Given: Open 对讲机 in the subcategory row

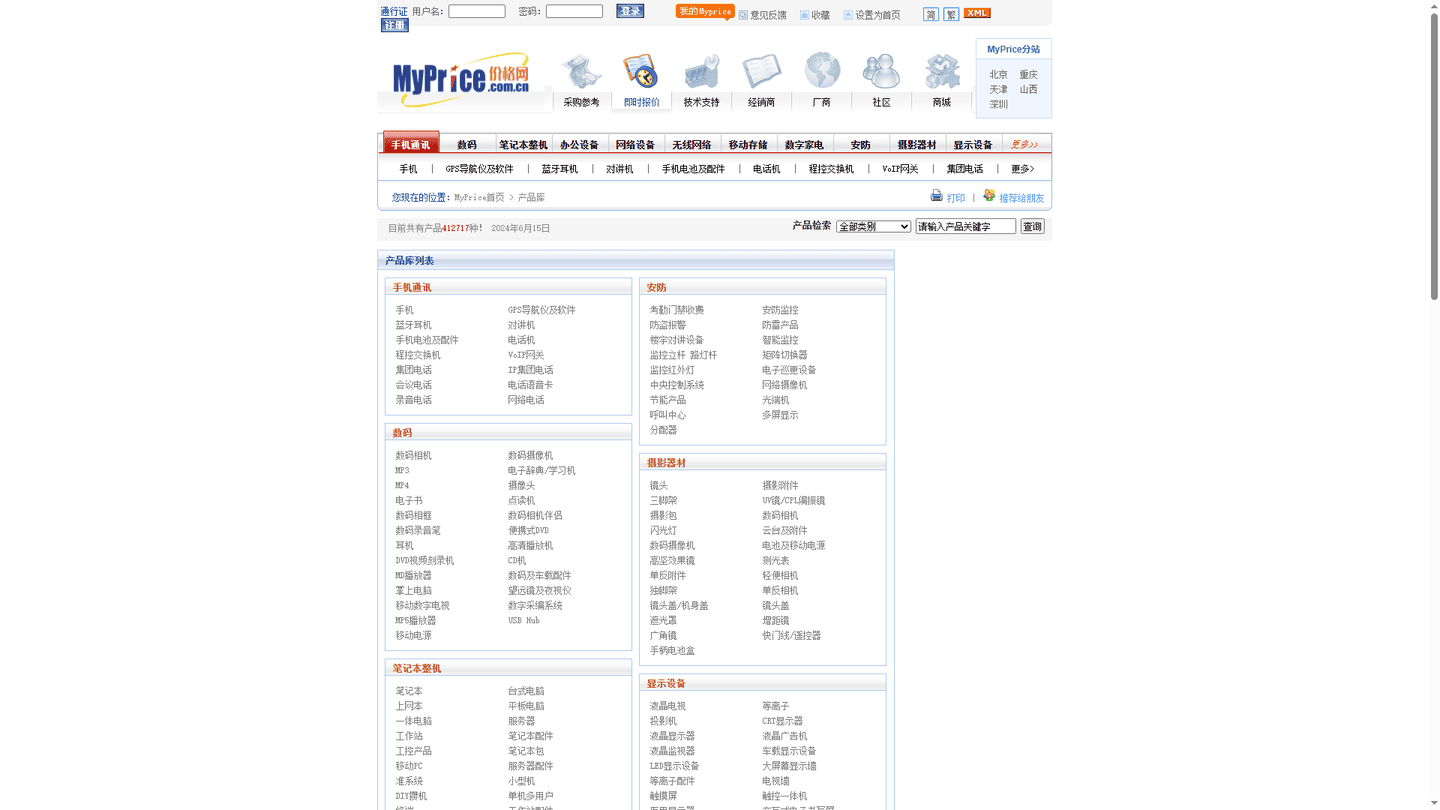Looking at the screenshot, I should tap(620, 169).
